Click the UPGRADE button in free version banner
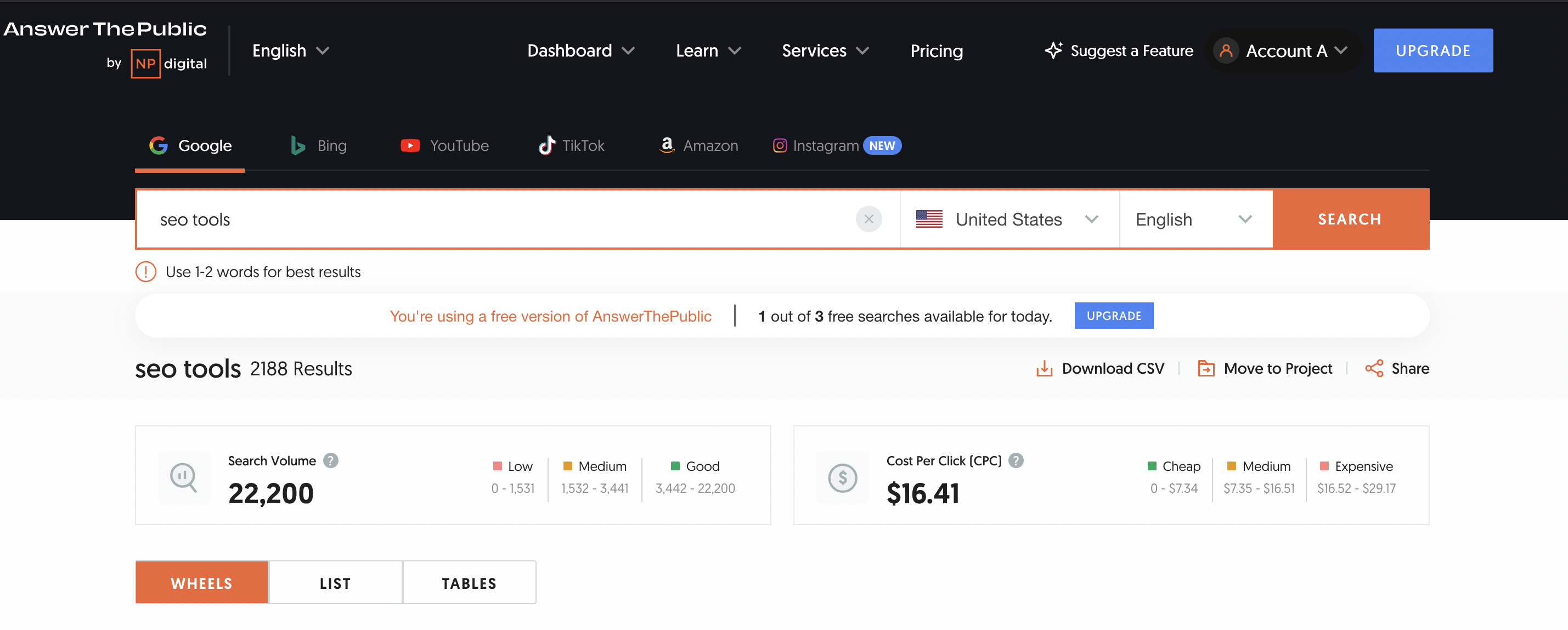The width and height of the screenshot is (1568, 630). [1113, 316]
